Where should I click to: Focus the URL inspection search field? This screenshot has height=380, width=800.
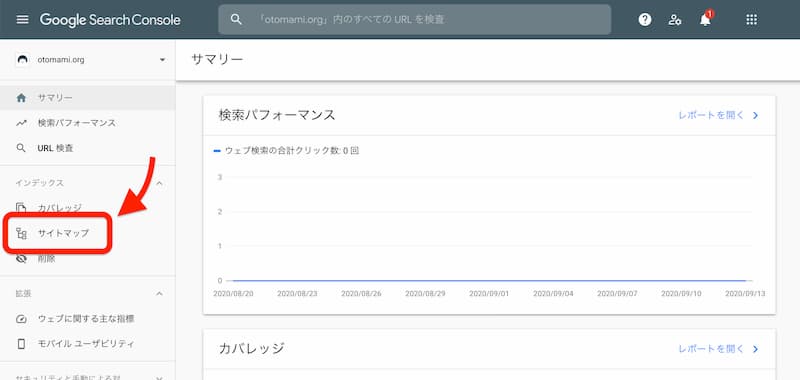[x=414, y=20]
